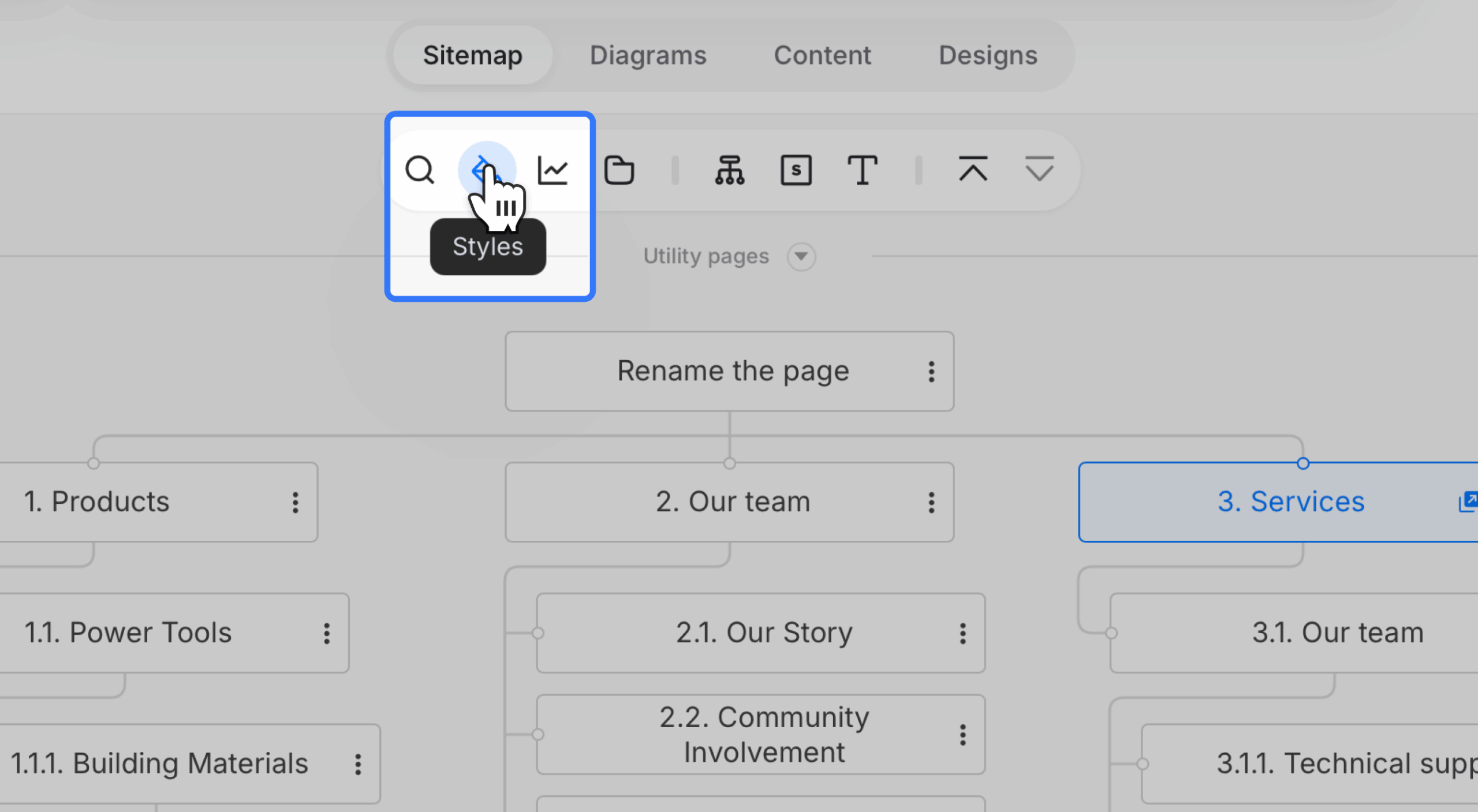Click the open-link icon on 3. Services
The height and width of the screenshot is (812, 1478).
click(x=1468, y=502)
